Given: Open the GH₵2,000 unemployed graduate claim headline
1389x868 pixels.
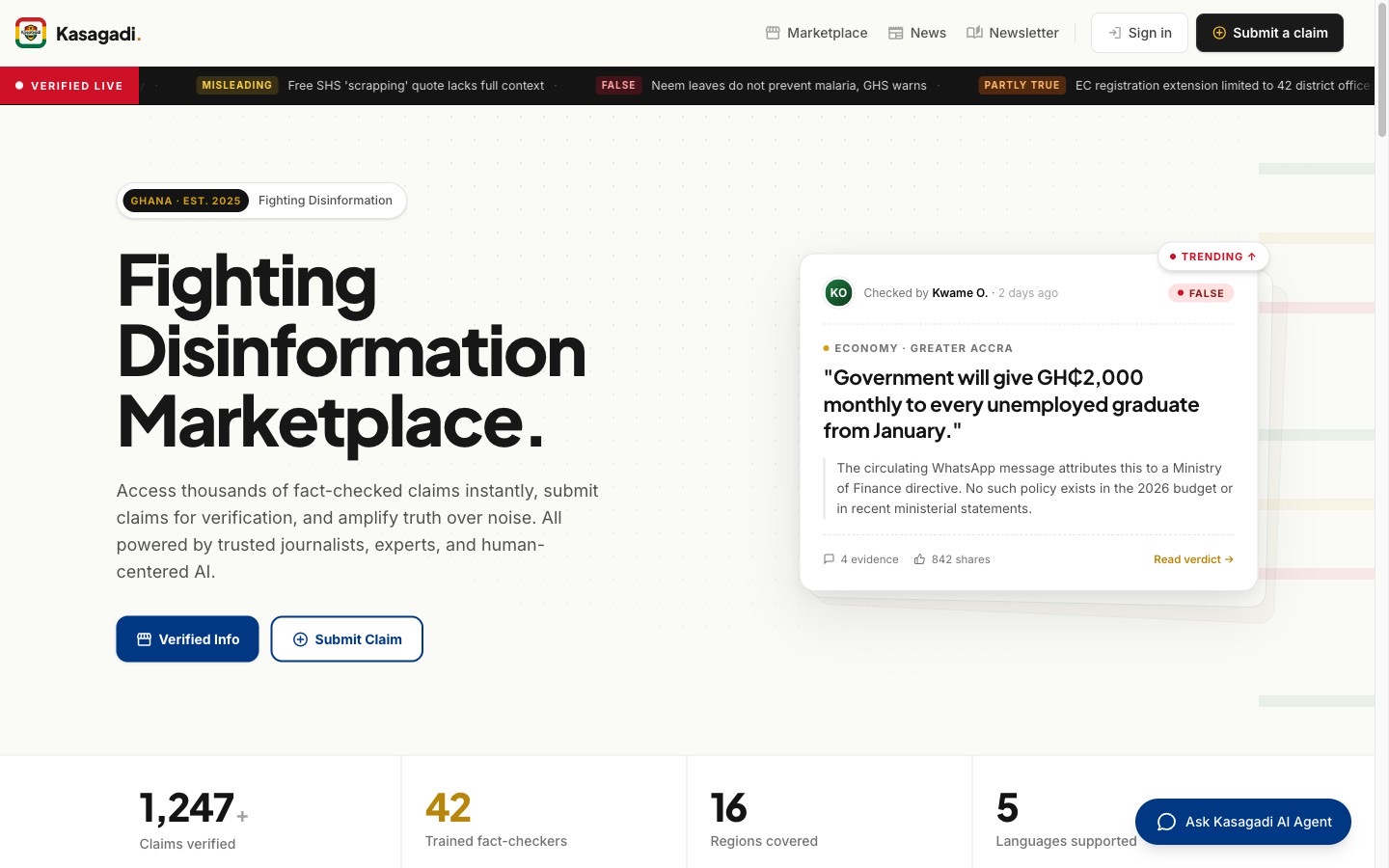Looking at the screenshot, I should [x=1011, y=404].
